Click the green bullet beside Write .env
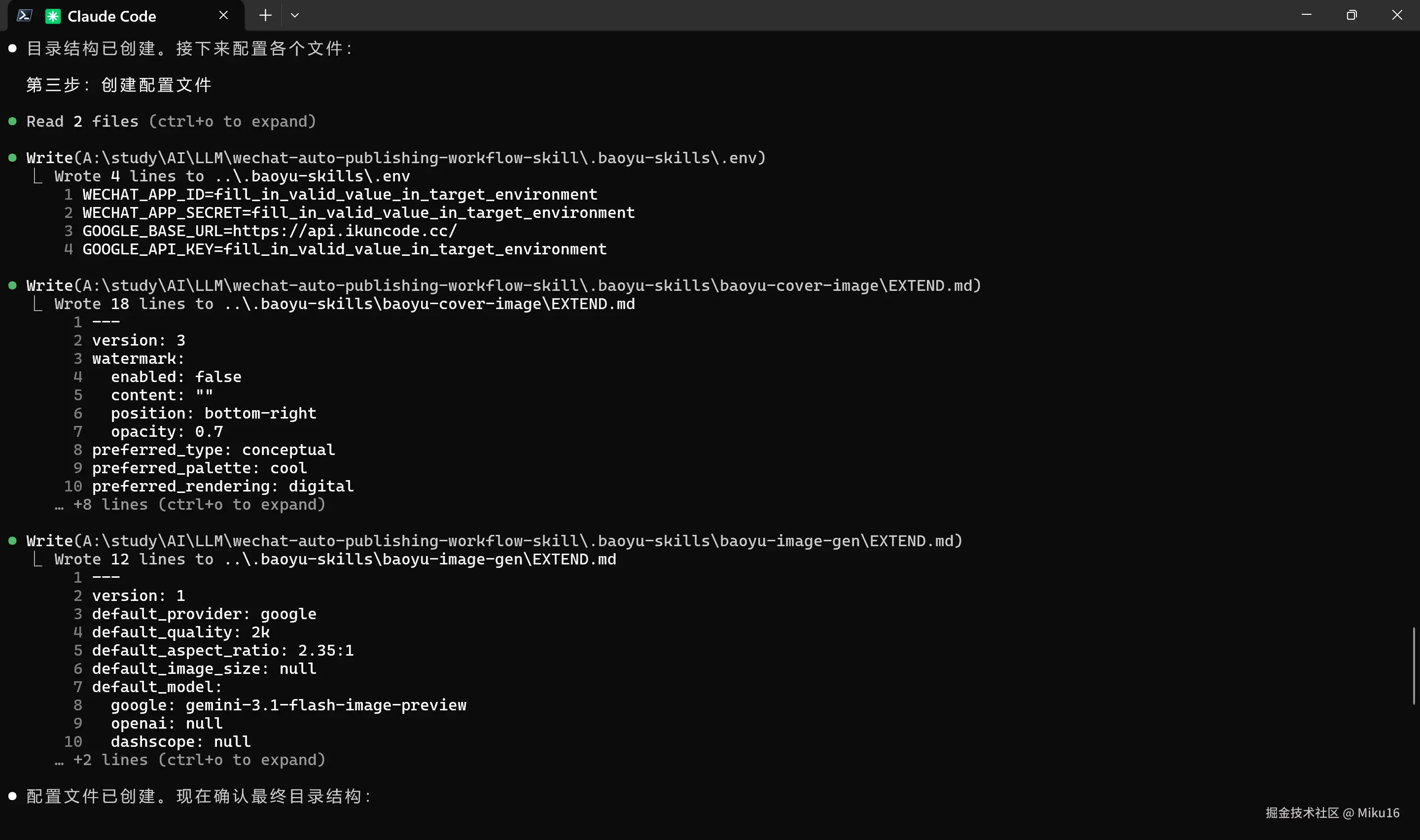The width and height of the screenshot is (1420, 840). click(12, 158)
